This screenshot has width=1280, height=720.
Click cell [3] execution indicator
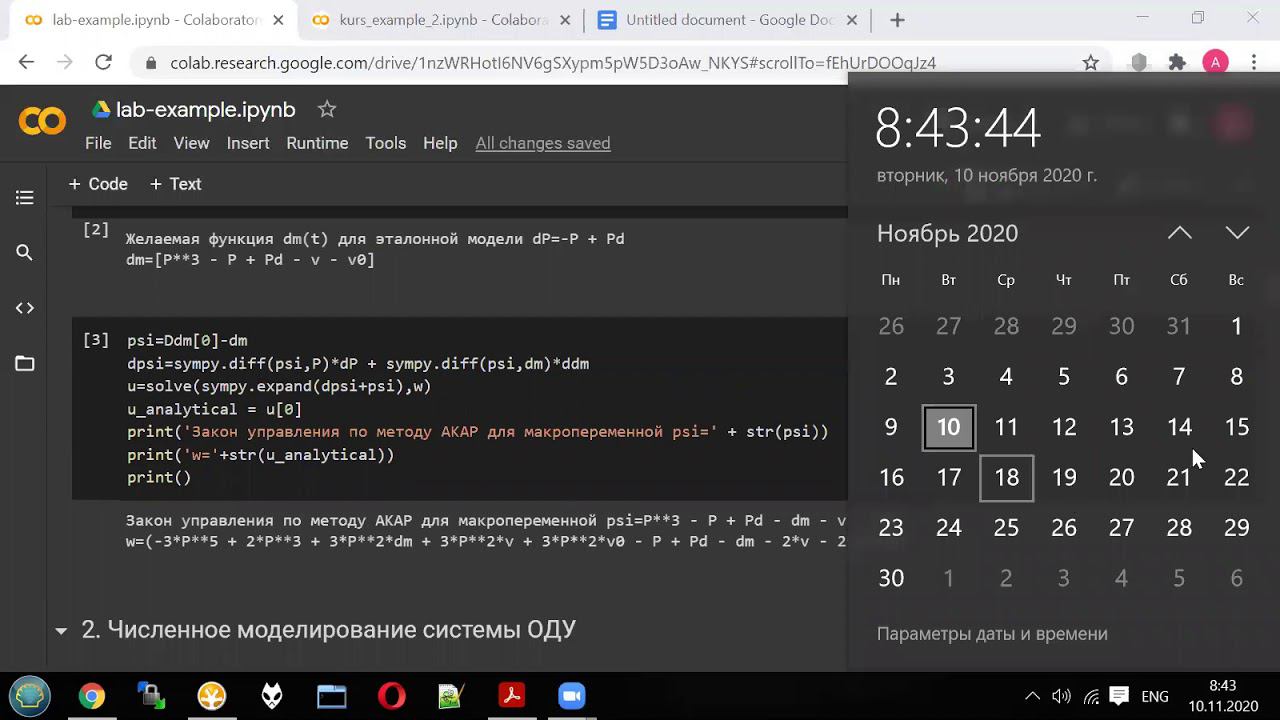tap(96, 340)
